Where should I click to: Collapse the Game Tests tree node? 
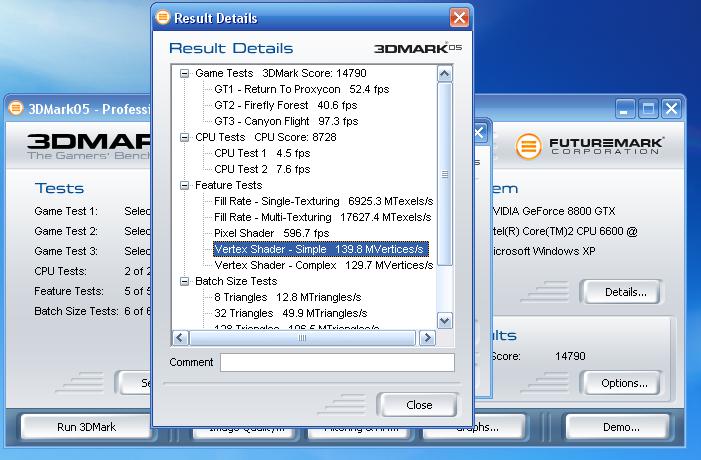(x=184, y=73)
